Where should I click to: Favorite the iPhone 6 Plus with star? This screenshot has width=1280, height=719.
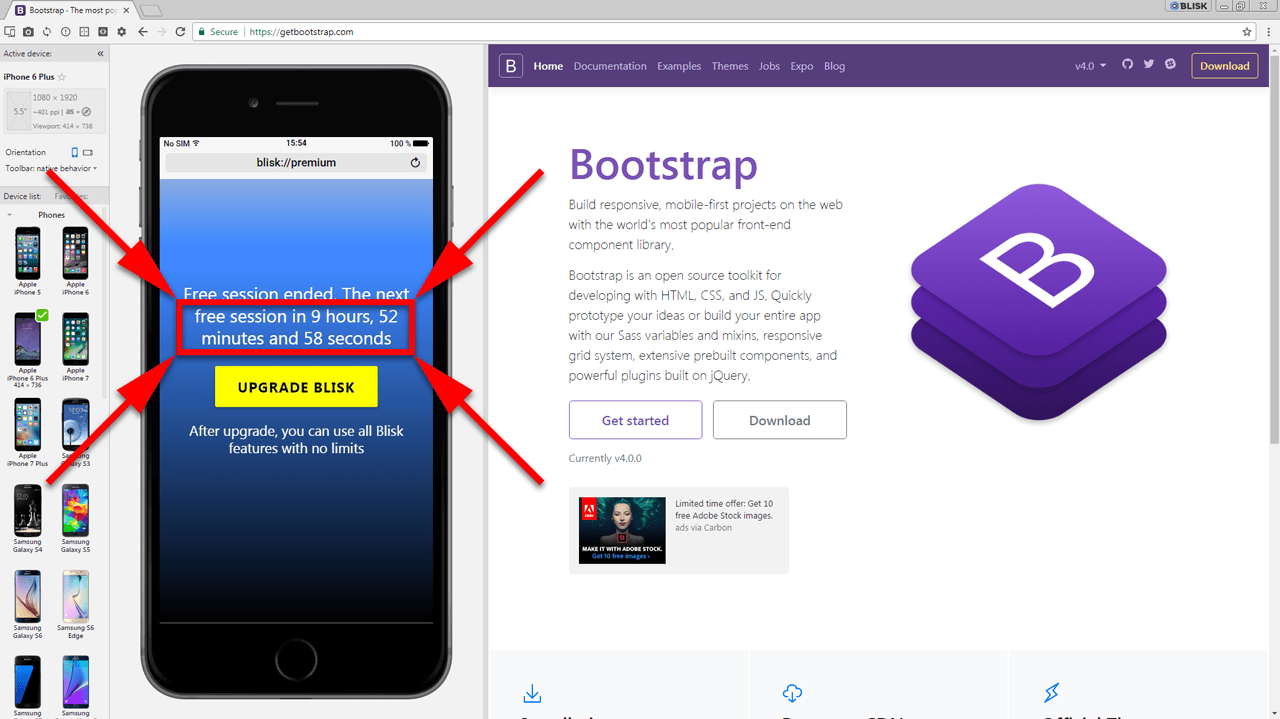pos(62,77)
